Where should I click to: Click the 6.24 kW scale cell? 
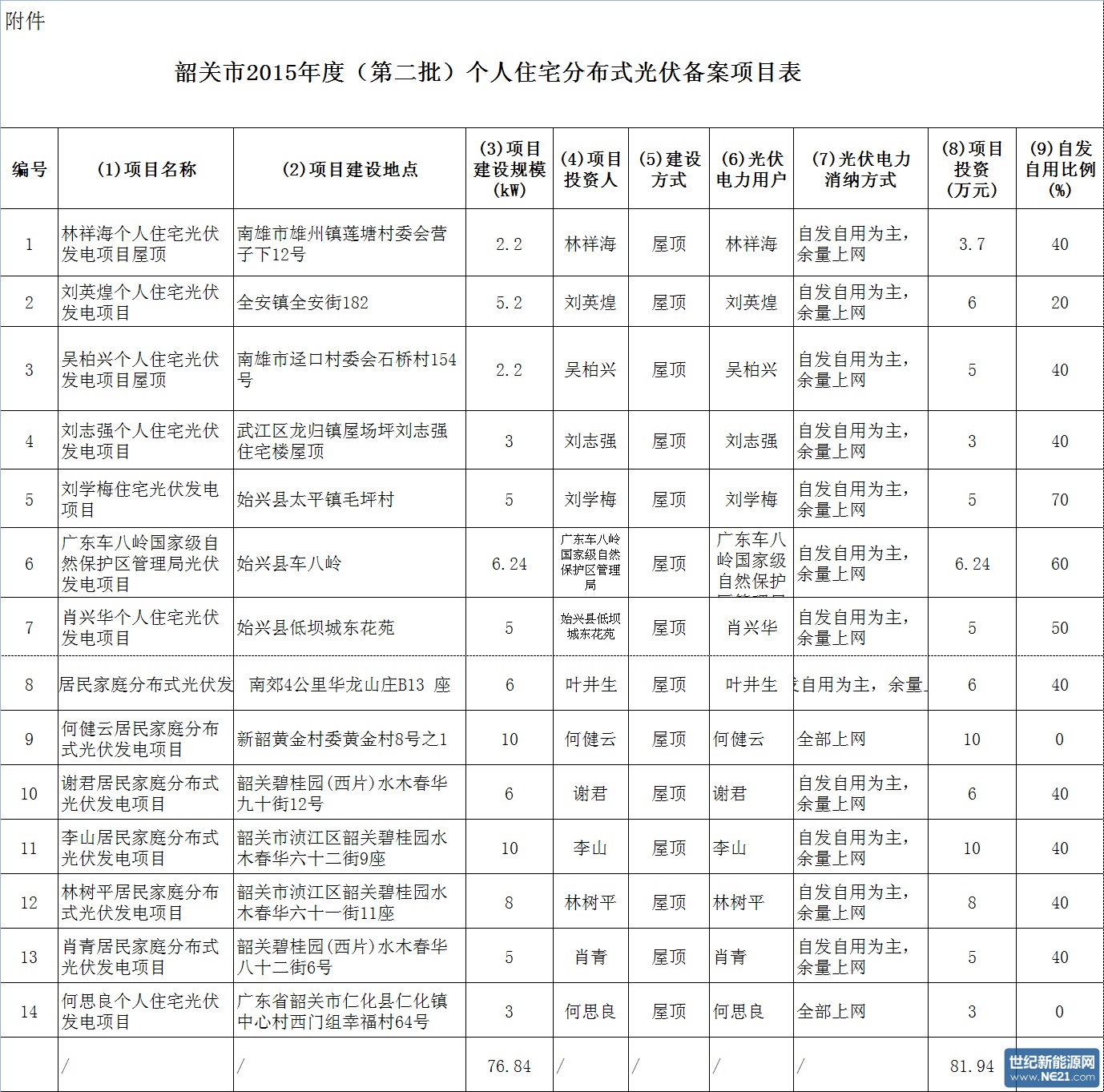[x=510, y=564]
